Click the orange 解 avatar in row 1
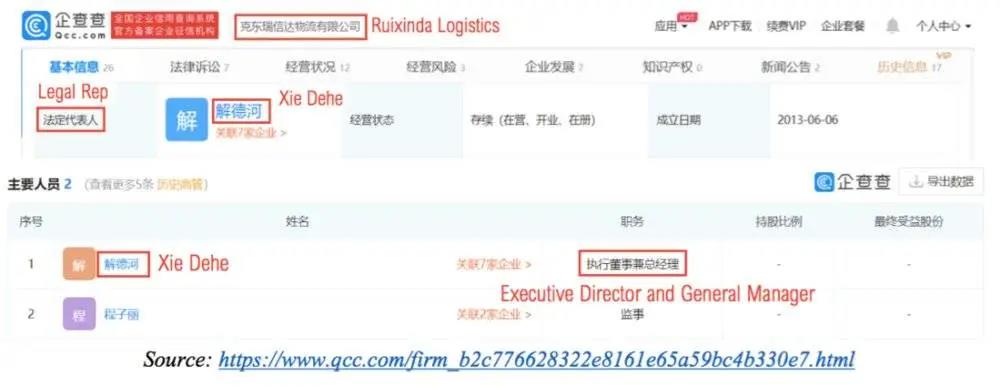 coord(79,264)
